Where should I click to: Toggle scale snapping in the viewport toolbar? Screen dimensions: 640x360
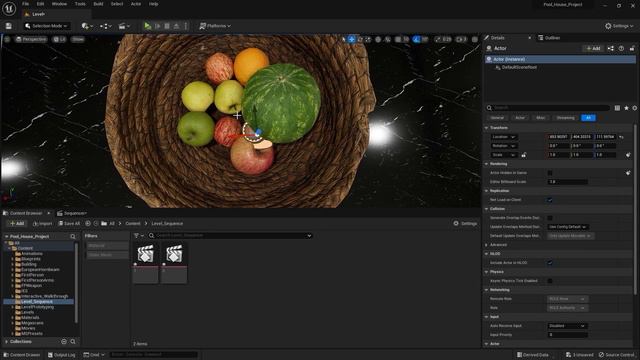coord(438,39)
